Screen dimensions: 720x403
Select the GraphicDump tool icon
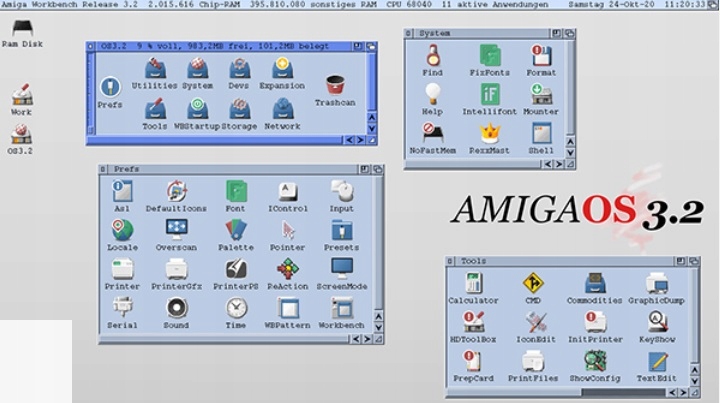point(657,283)
